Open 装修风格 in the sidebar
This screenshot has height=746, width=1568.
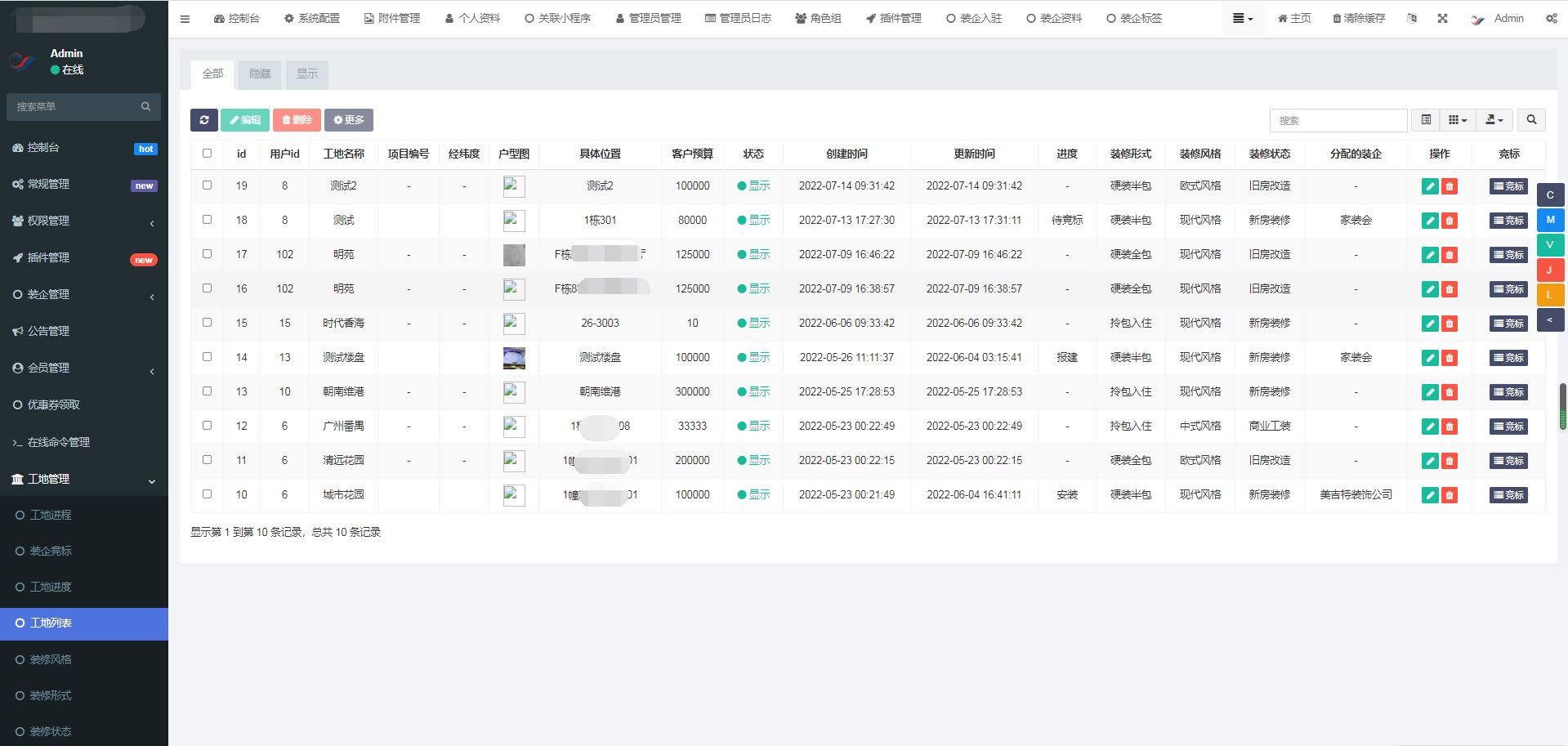click(x=51, y=659)
